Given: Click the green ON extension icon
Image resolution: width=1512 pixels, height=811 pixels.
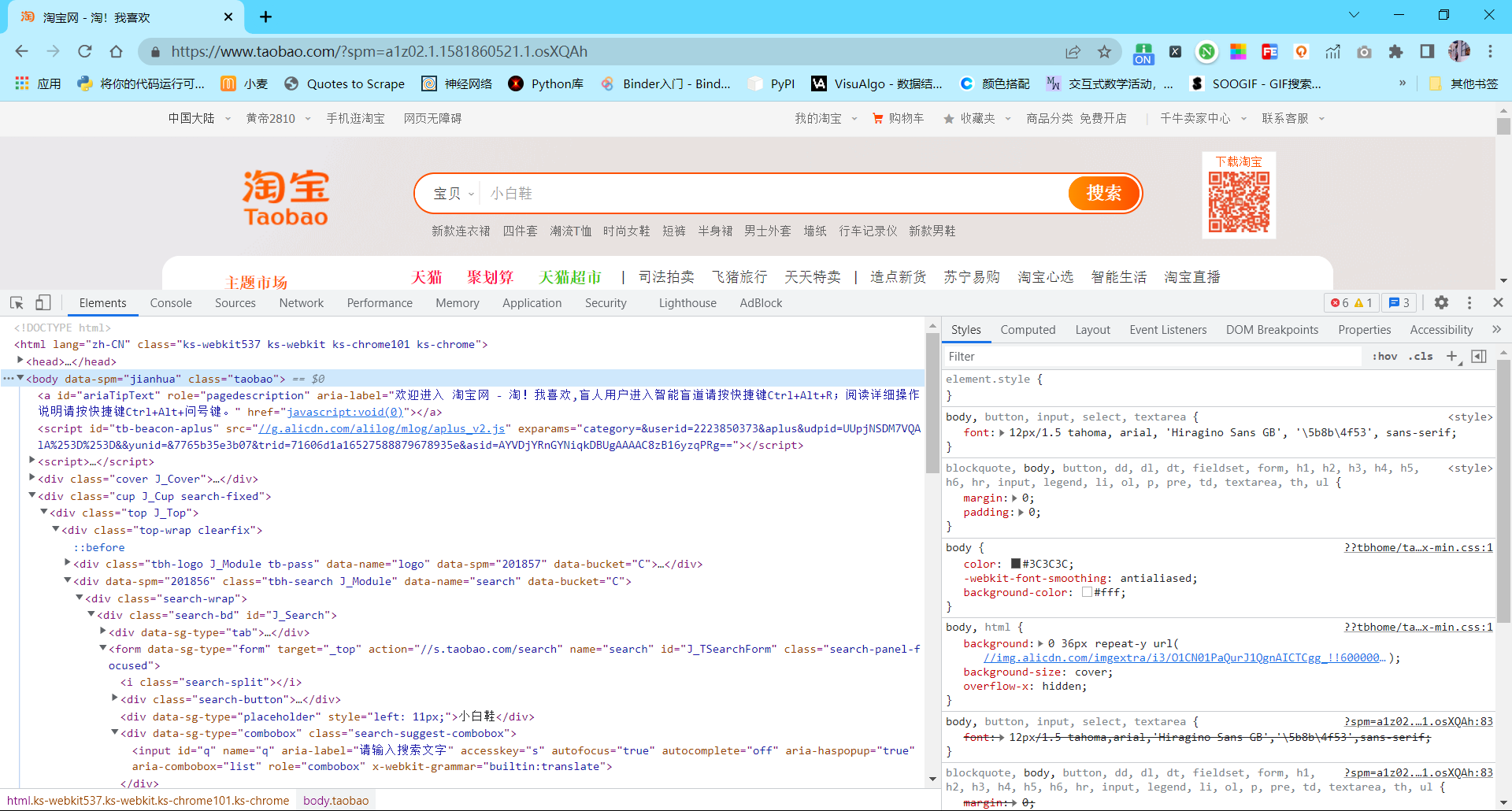Looking at the screenshot, I should point(1143,53).
